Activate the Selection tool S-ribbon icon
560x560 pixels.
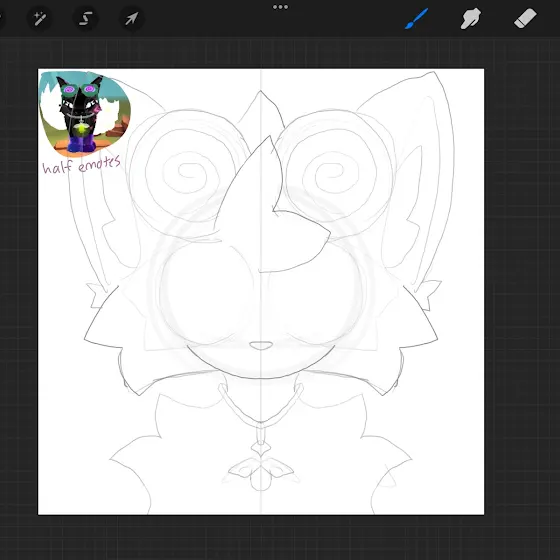click(85, 18)
